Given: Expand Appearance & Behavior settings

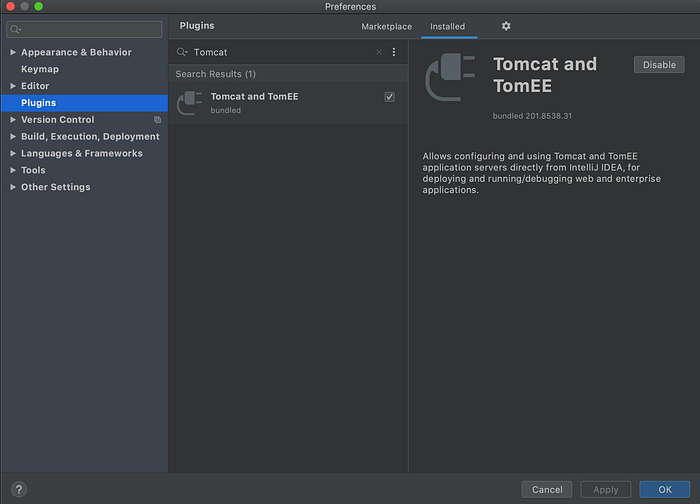Looking at the screenshot, I should [x=13, y=52].
